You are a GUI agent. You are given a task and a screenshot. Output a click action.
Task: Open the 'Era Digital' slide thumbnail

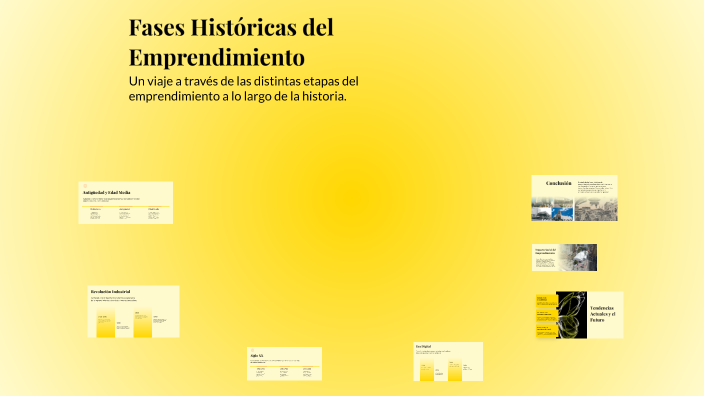pos(448,361)
